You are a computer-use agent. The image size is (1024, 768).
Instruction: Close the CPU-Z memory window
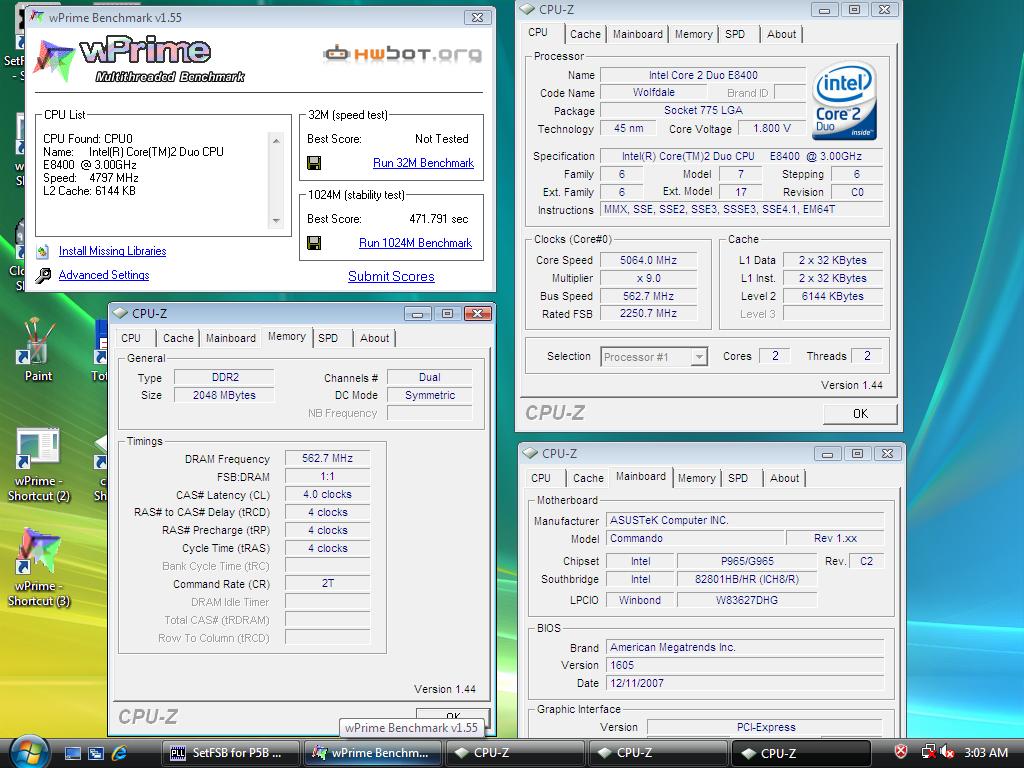(477, 313)
